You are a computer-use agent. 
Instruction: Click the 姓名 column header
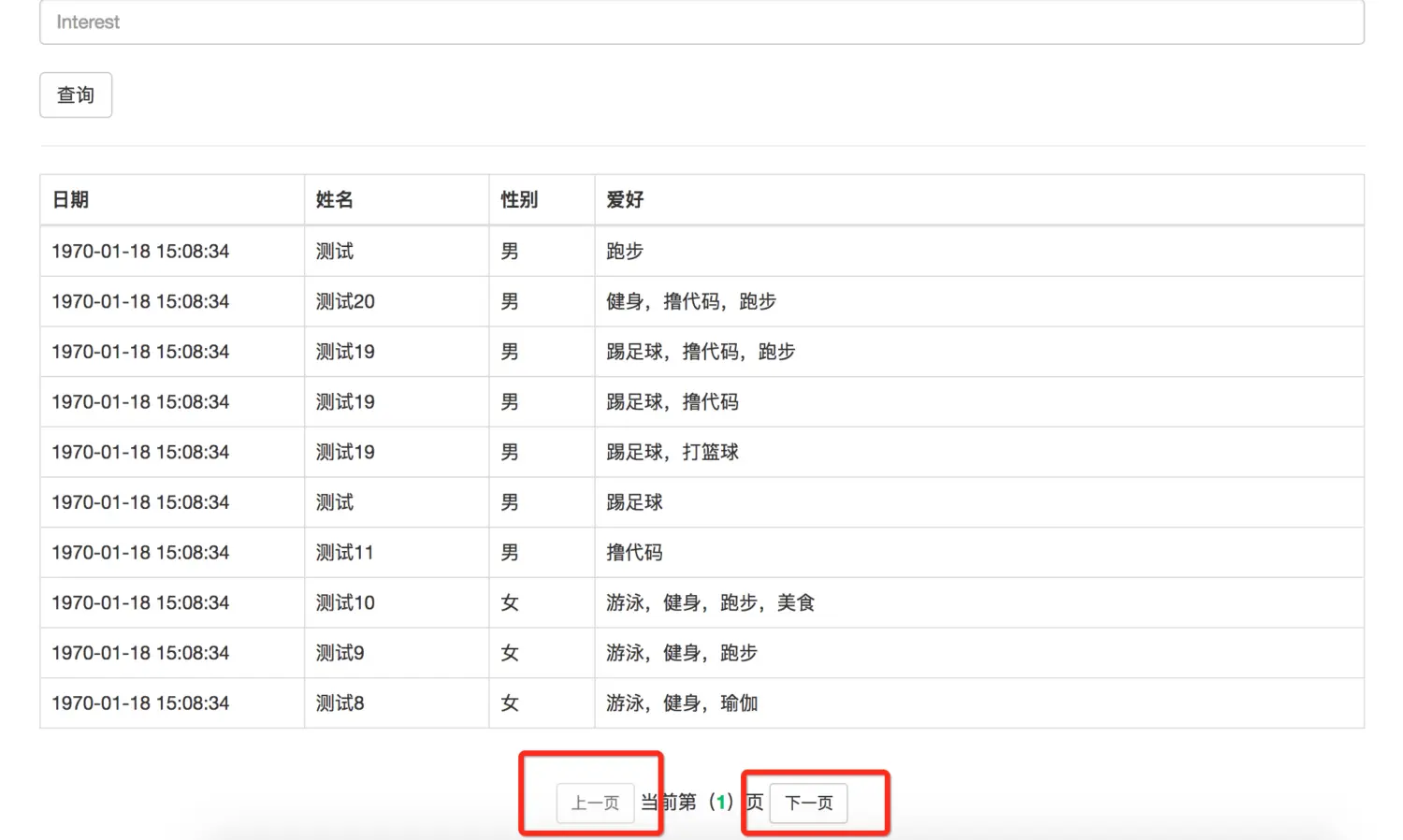click(x=332, y=199)
